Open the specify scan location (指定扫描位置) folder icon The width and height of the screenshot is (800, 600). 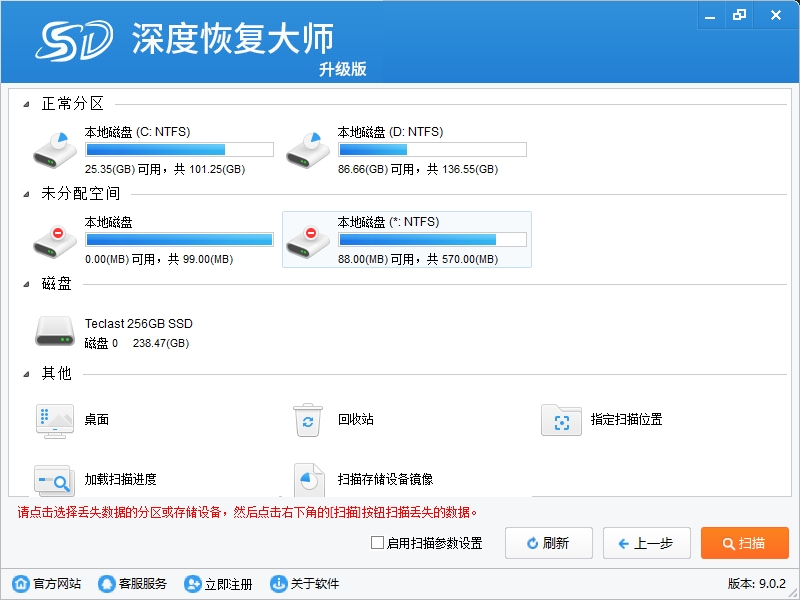[561, 420]
